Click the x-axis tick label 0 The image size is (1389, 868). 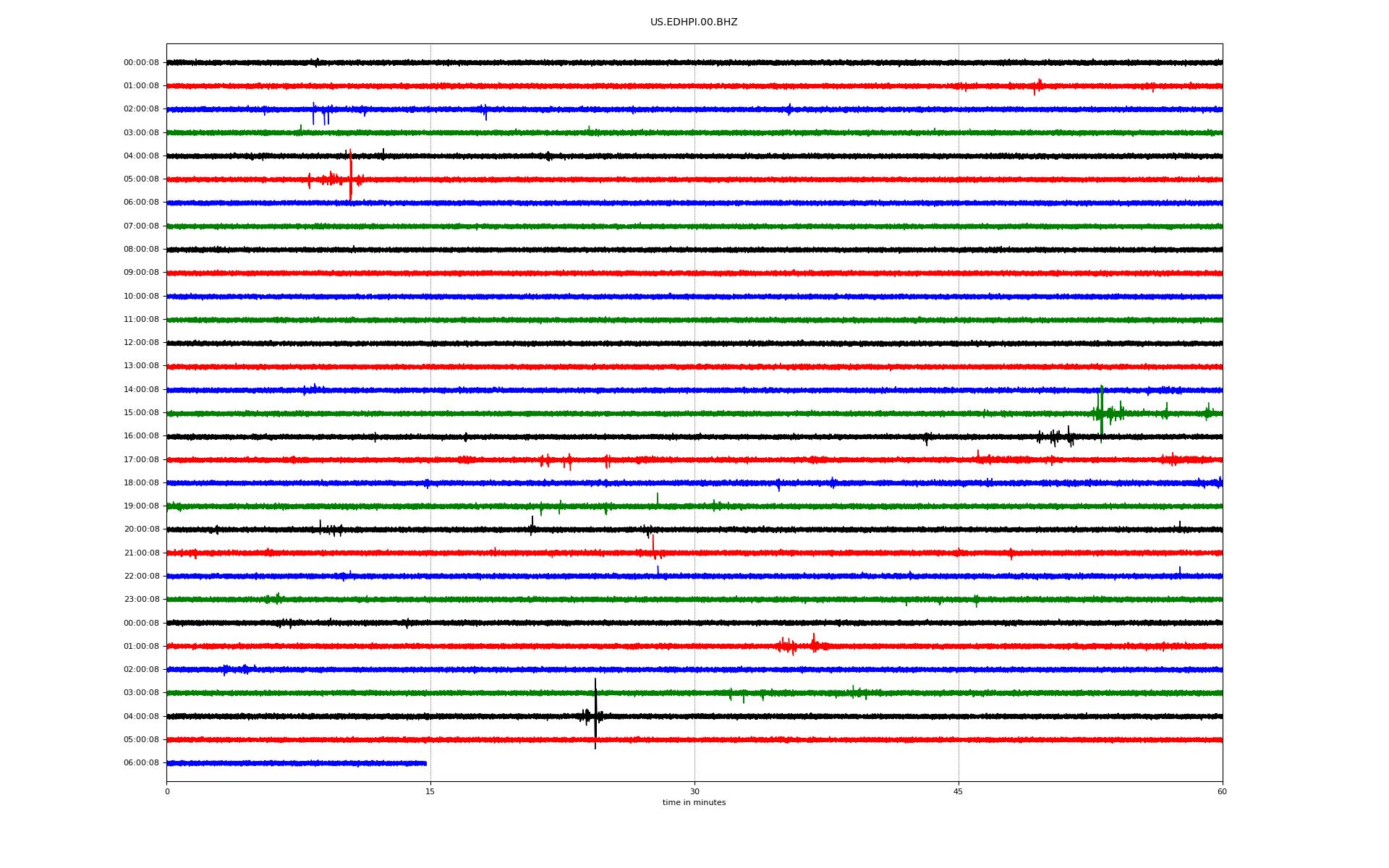(167, 792)
